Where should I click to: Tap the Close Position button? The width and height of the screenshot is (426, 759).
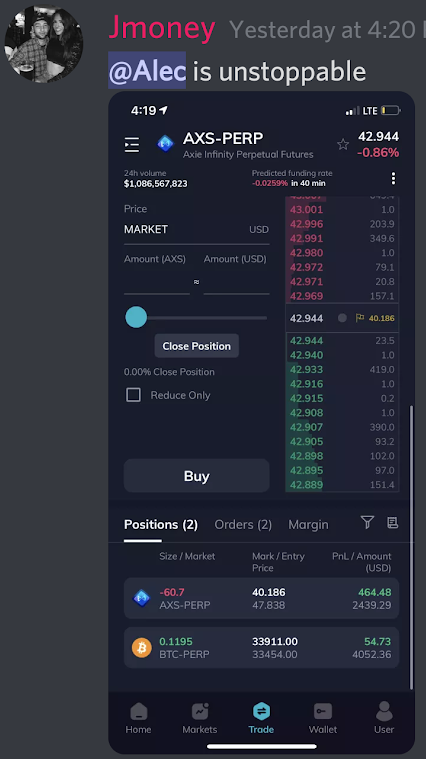197,346
